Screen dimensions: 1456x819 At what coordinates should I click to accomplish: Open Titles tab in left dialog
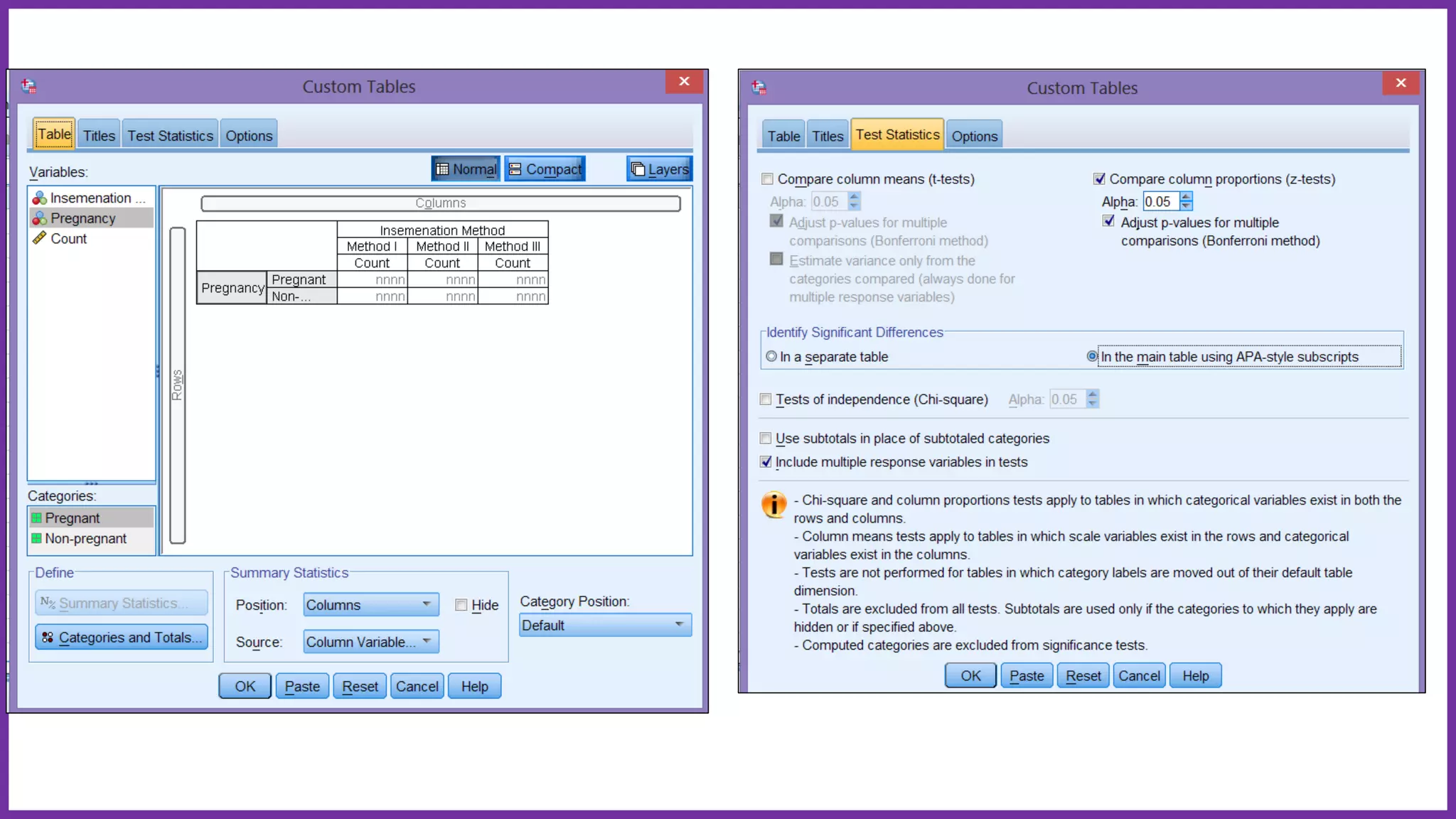[99, 135]
